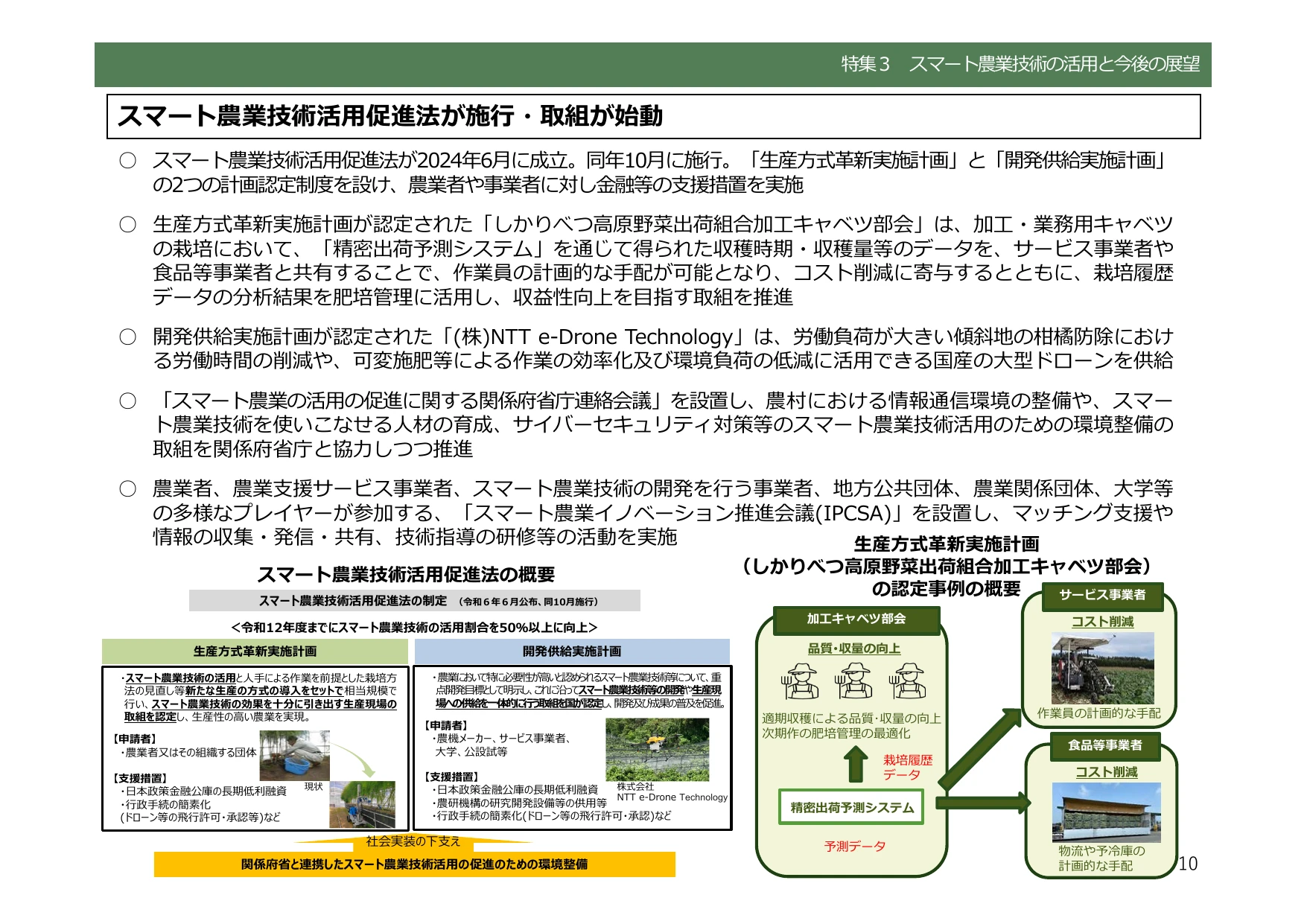Click the 開発供給実施計画 blue column header
The width and height of the screenshot is (1307, 924).
click(x=572, y=651)
